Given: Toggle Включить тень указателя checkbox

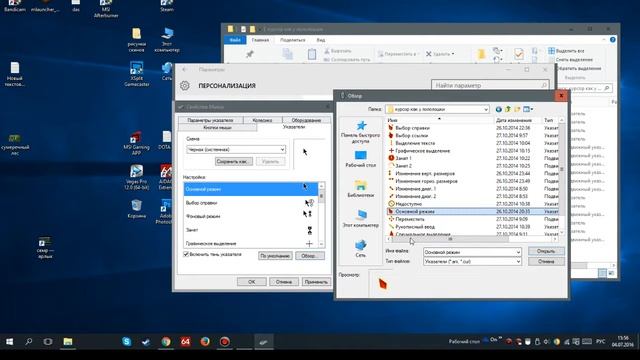Looking at the screenshot, I should pos(186,254).
